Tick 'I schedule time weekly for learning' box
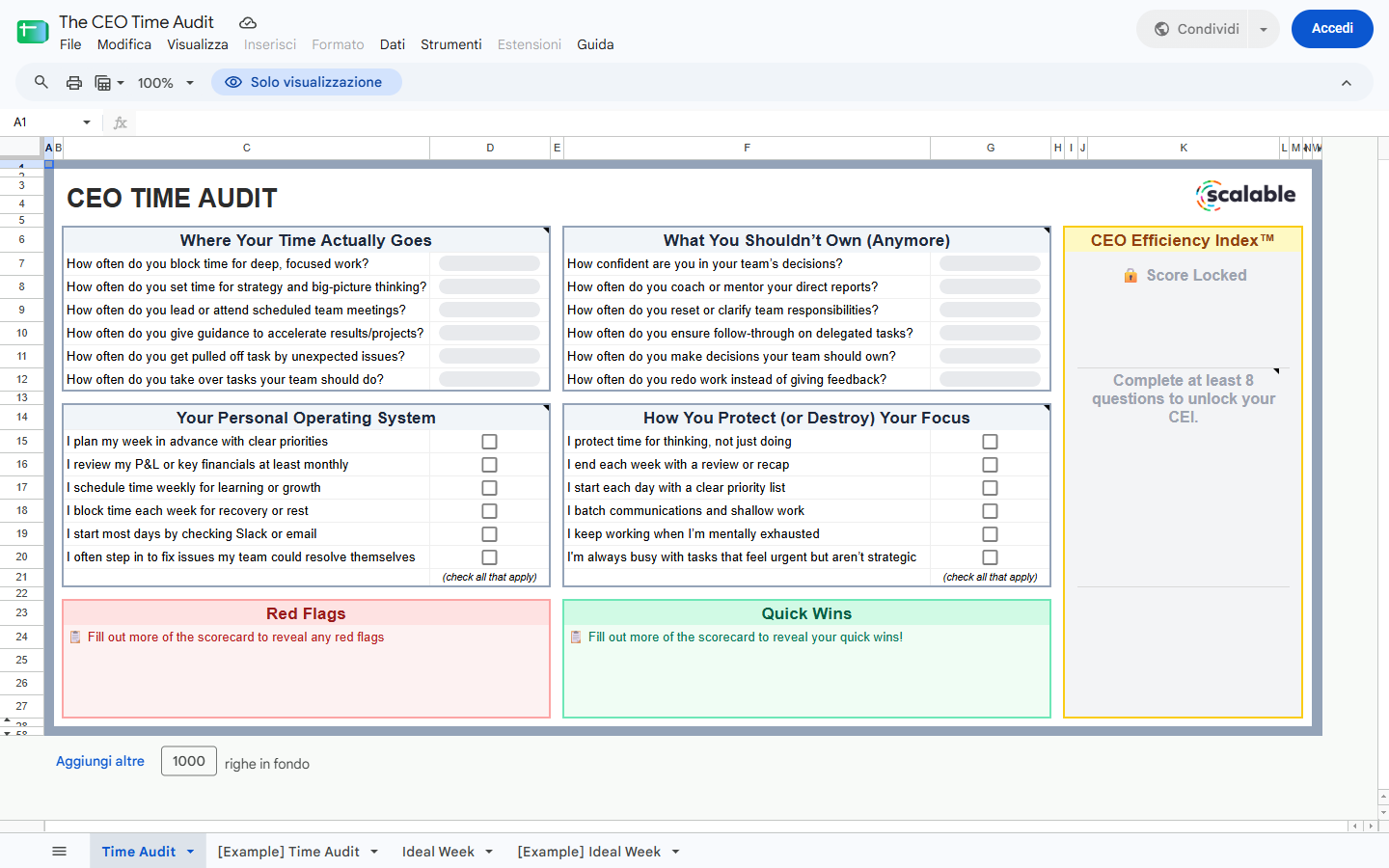This screenshot has width=1389, height=868. [x=489, y=488]
